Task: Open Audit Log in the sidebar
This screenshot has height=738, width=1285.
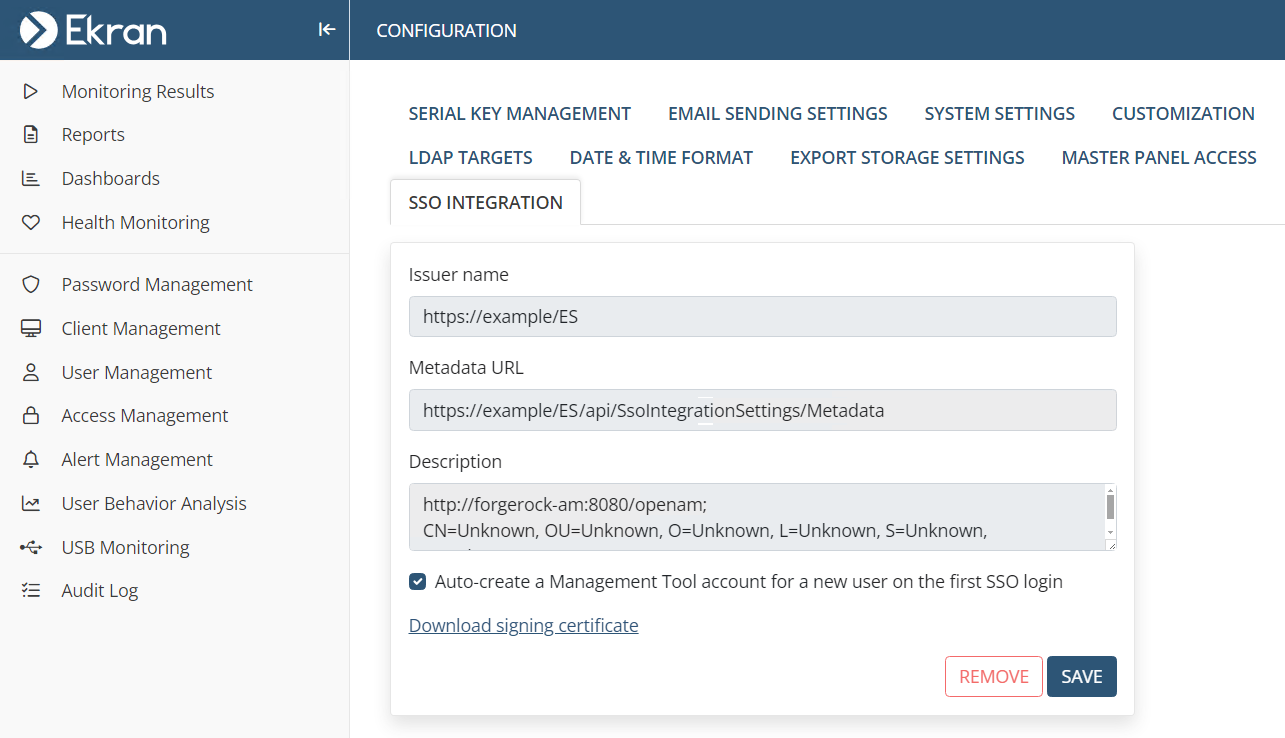Action: [100, 591]
